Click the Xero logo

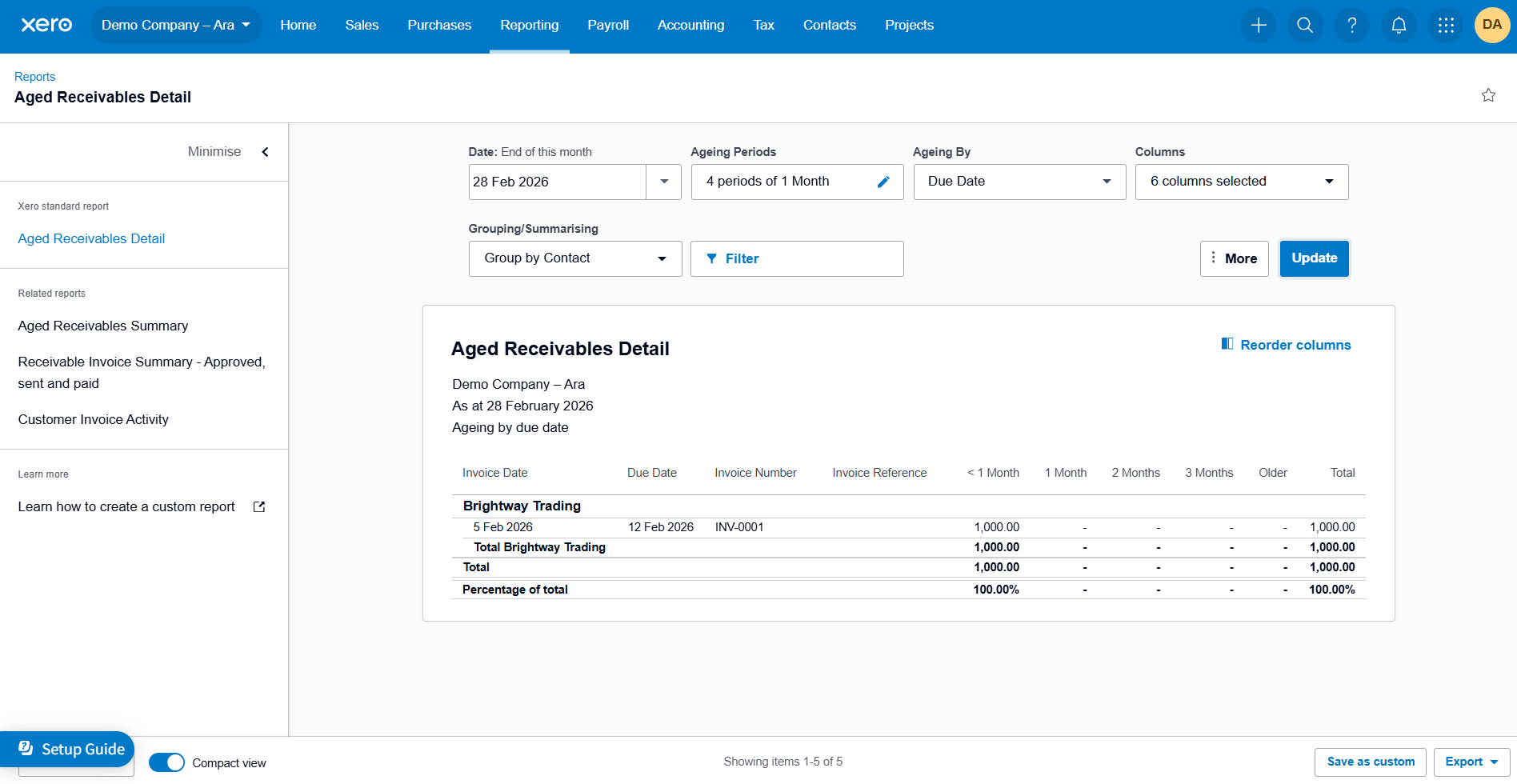point(46,25)
